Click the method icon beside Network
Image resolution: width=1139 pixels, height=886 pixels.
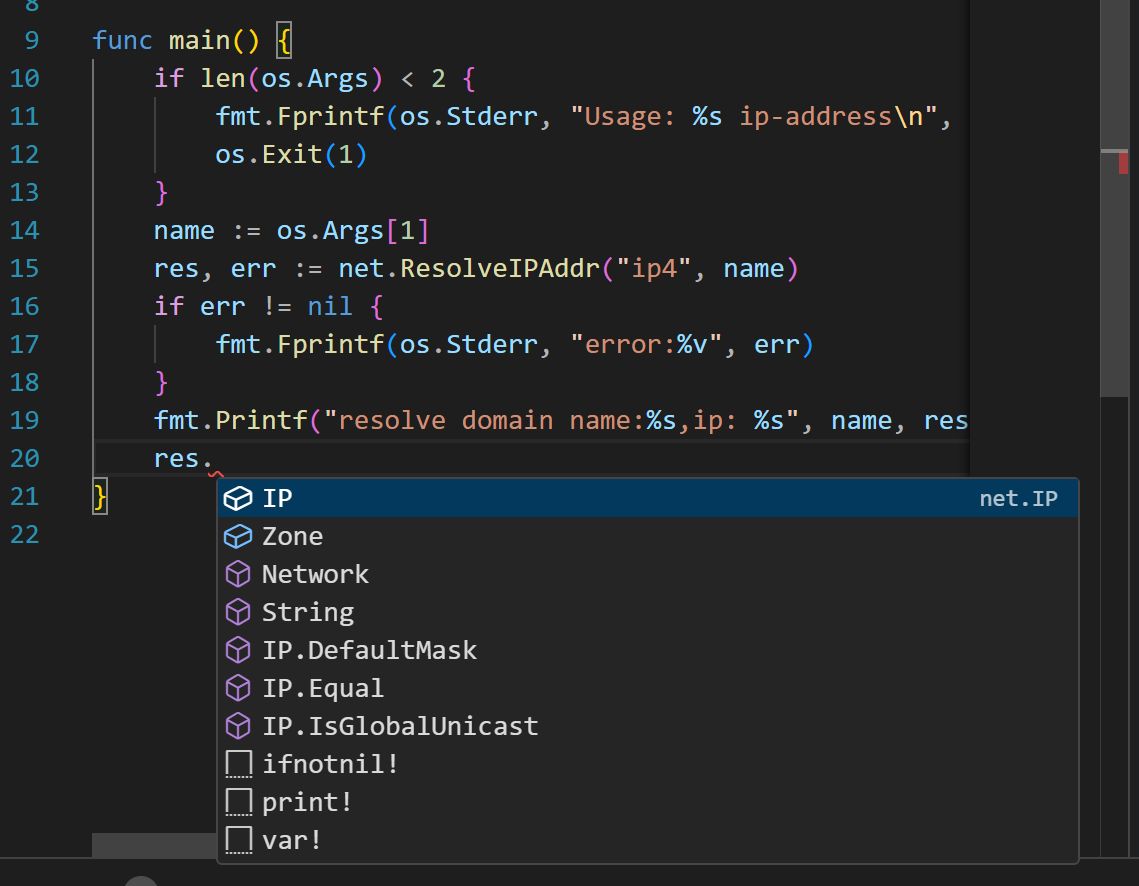point(237,574)
